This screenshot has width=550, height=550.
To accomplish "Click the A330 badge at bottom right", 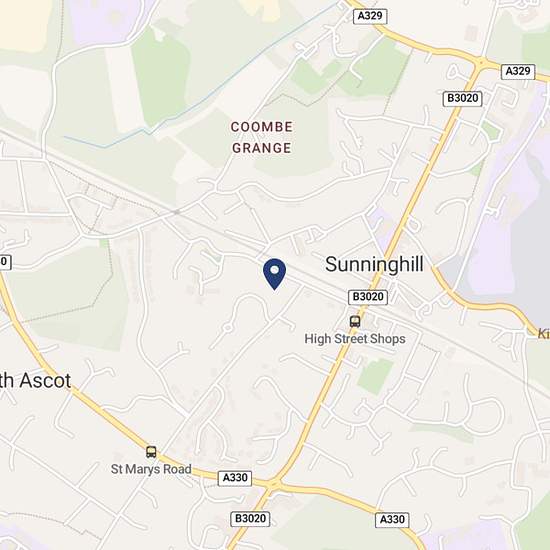I will tap(392, 519).
